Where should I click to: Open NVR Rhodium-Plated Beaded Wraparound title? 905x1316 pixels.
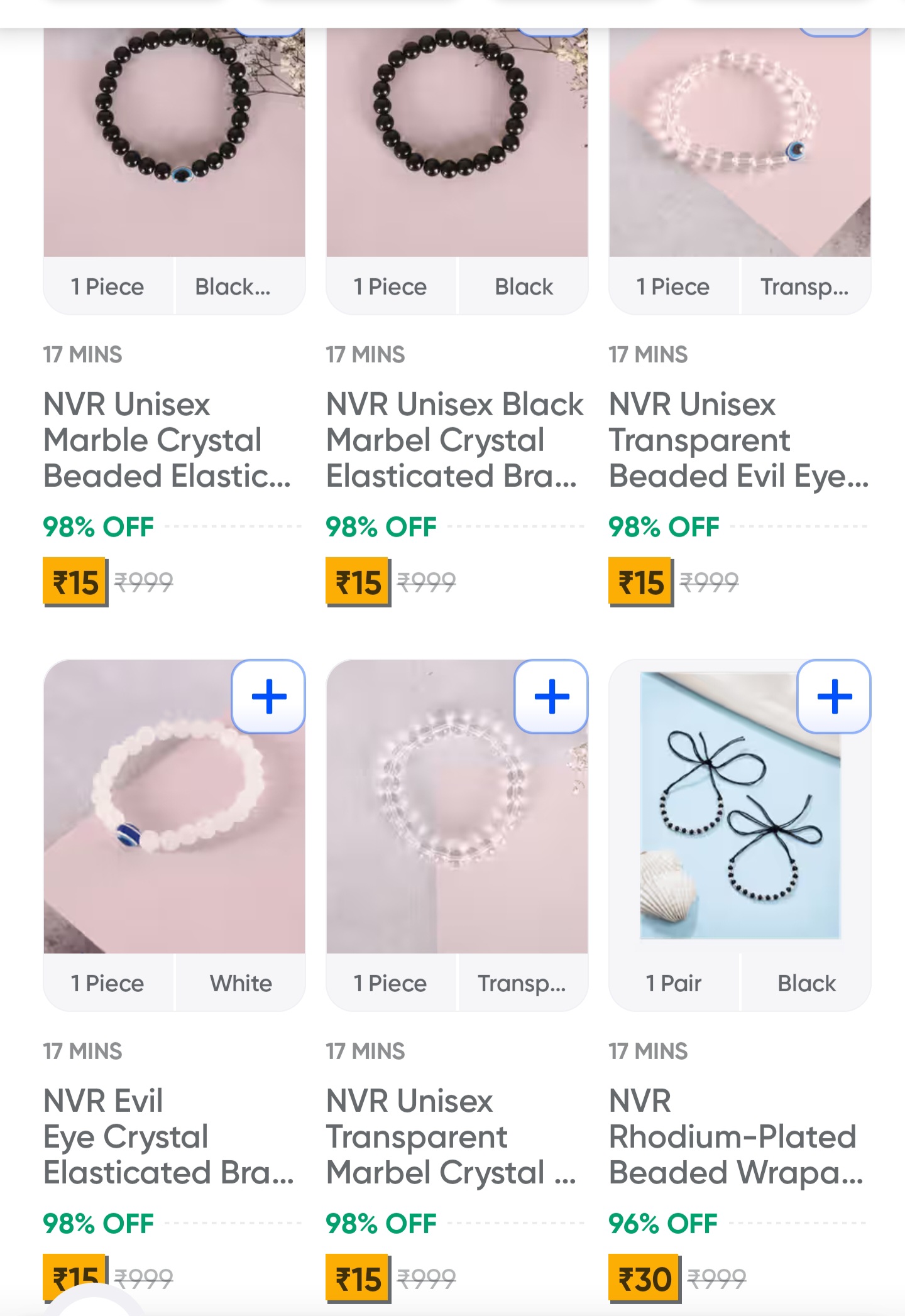tap(735, 1136)
